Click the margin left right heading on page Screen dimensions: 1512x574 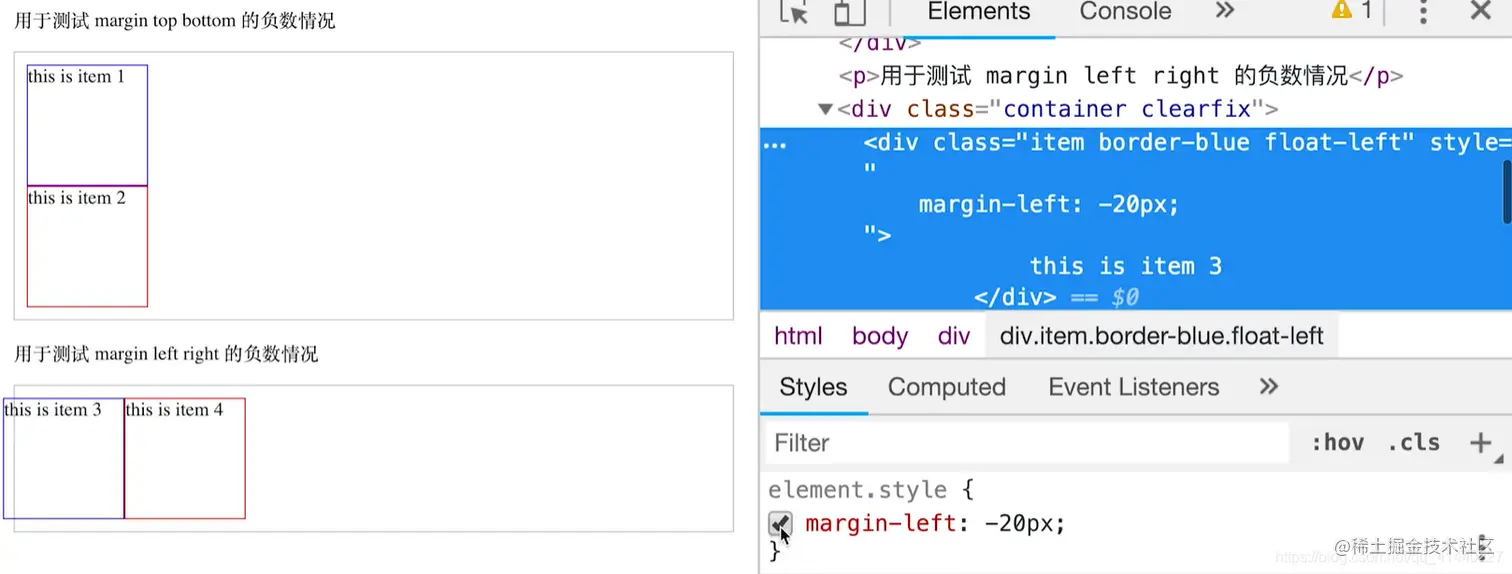(166, 354)
